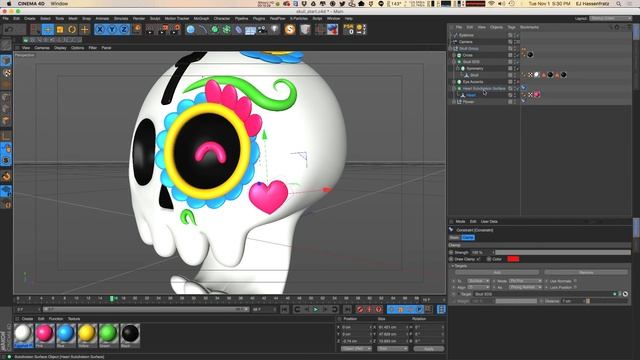Click the PSR reset toolbar icon
This screenshot has width=640, height=360.
tap(349, 29)
